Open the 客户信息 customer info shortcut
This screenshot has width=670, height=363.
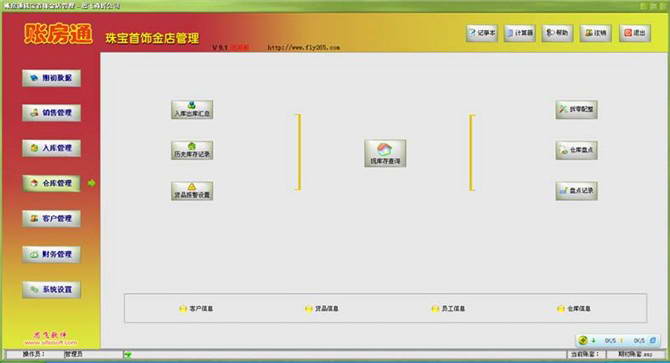(196, 308)
